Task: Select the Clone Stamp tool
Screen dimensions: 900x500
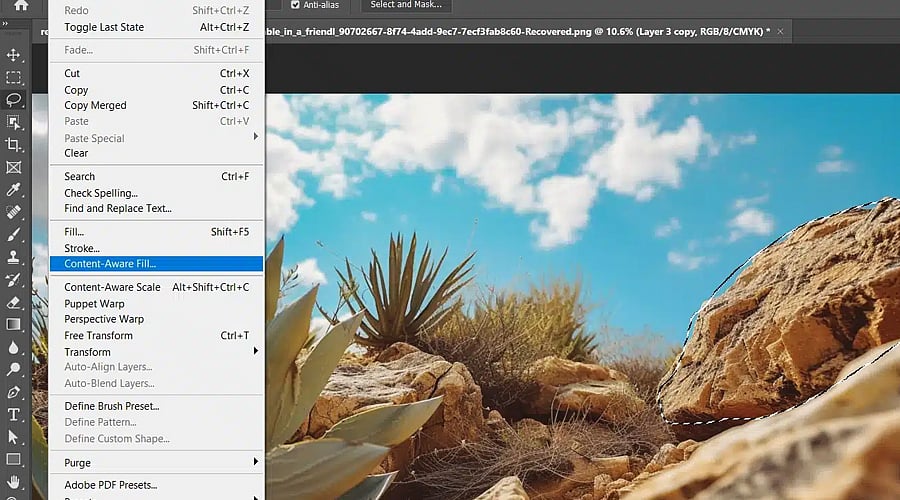Action: click(x=13, y=257)
